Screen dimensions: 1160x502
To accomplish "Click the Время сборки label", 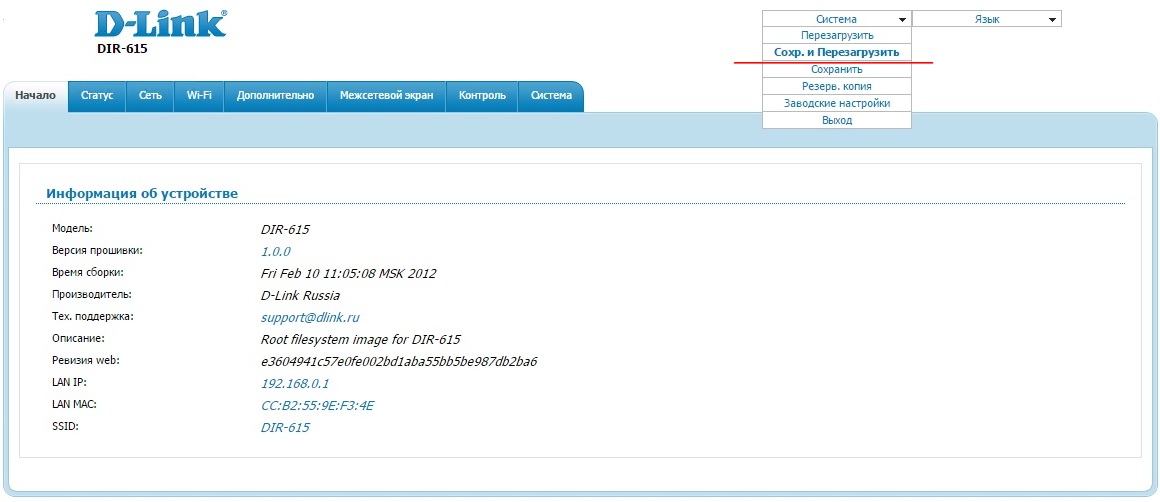I will point(87,273).
